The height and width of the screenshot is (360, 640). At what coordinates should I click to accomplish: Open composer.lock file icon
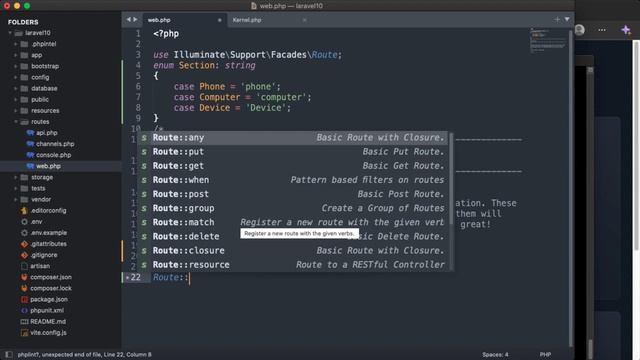tap(24, 288)
